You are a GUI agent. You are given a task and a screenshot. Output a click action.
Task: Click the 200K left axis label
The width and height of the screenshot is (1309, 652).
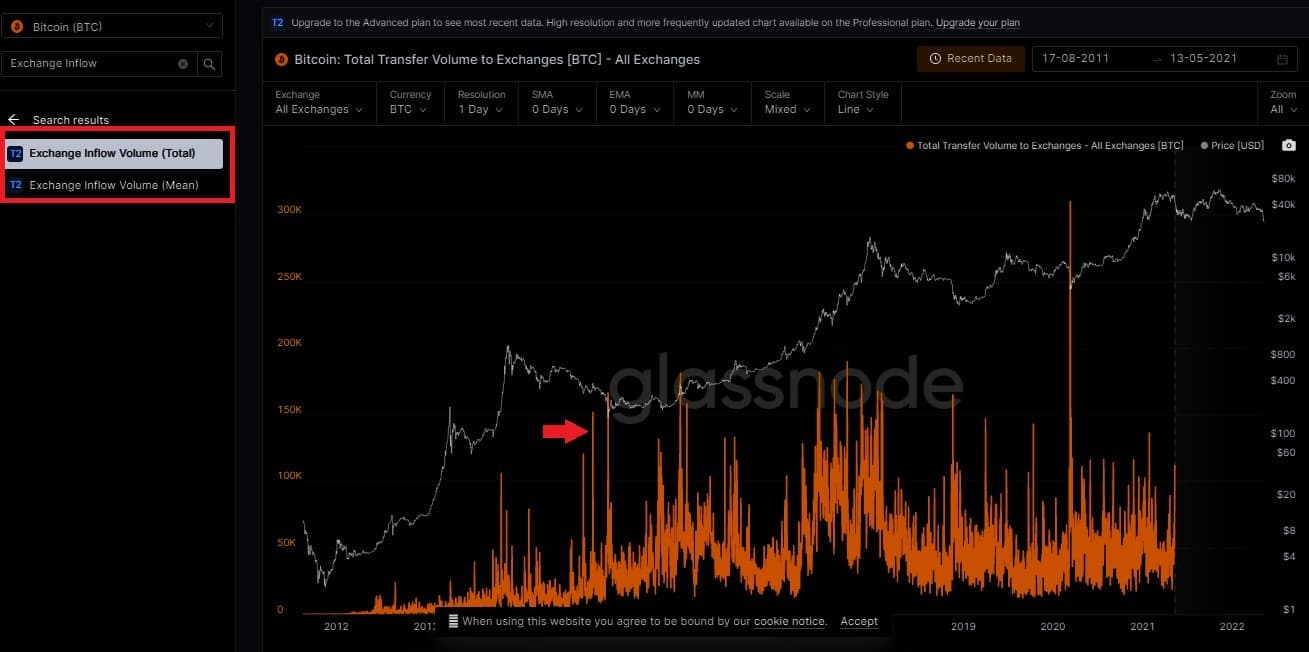[x=289, y=343]
